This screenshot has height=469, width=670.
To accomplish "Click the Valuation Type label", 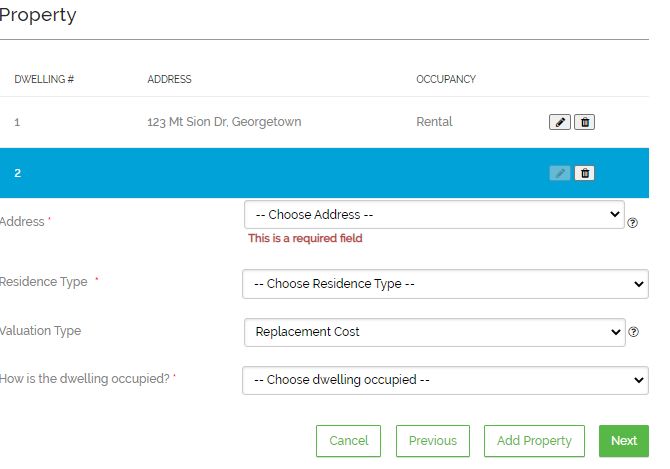I will click(x=40, y=331).
